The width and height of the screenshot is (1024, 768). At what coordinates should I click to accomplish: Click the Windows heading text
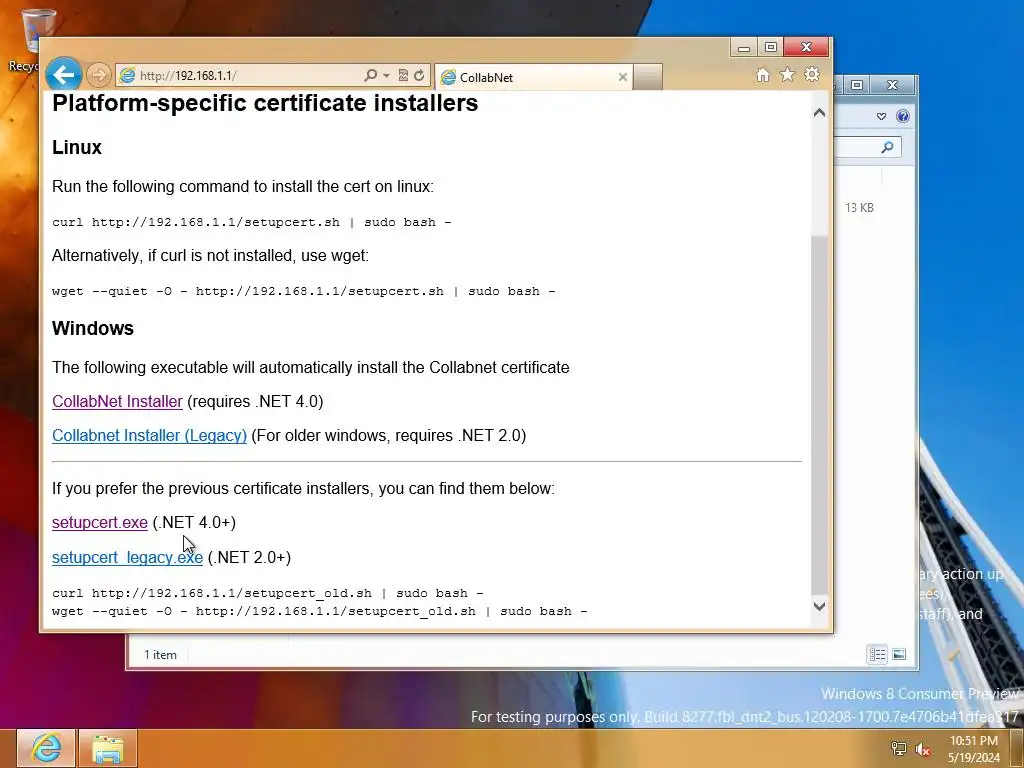[x=93, y=328]
